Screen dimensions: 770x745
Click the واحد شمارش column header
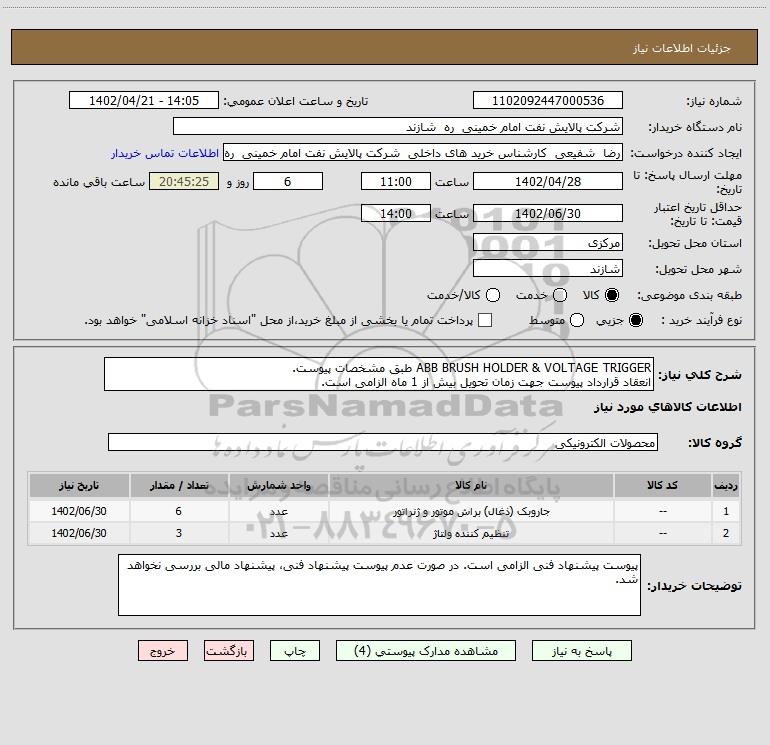pos(278,485)
